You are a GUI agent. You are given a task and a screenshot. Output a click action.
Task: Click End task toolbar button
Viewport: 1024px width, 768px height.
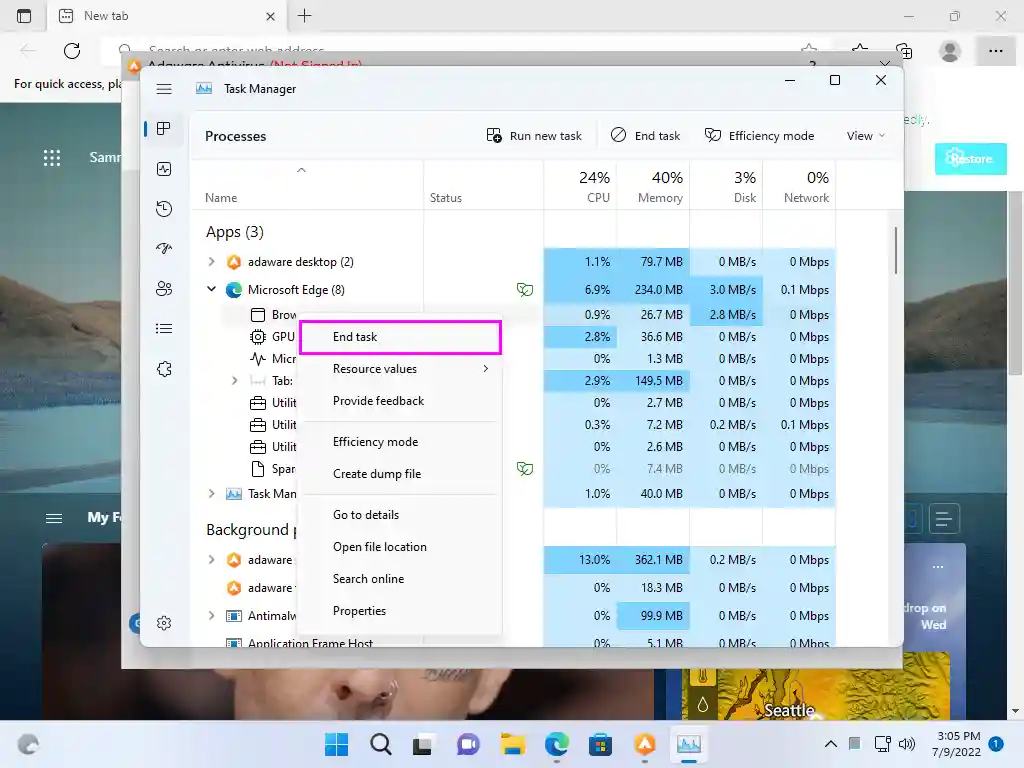(645, 136)
